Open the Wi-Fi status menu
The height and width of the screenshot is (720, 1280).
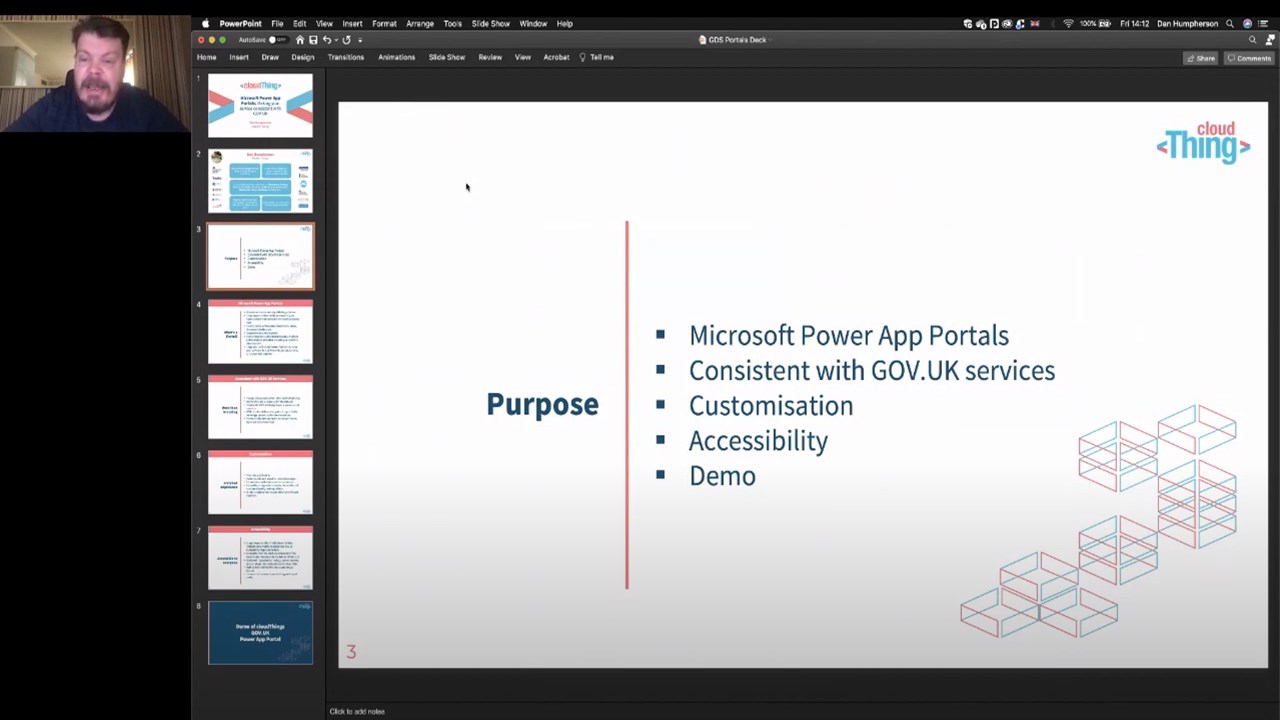[x=1068, y=23]
